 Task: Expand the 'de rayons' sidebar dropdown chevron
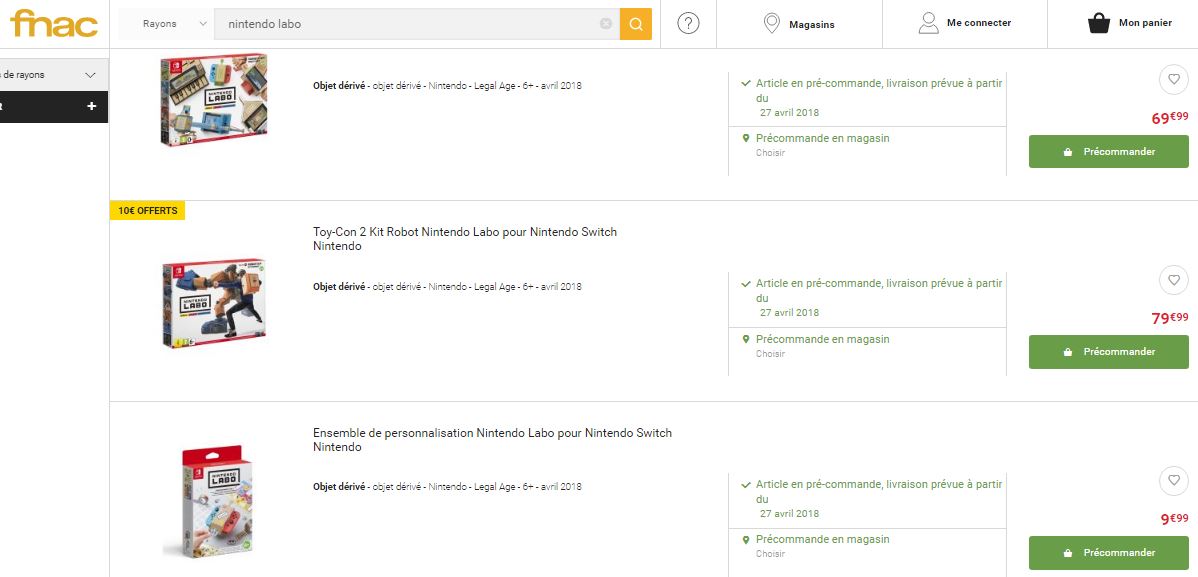coord(91,75)
